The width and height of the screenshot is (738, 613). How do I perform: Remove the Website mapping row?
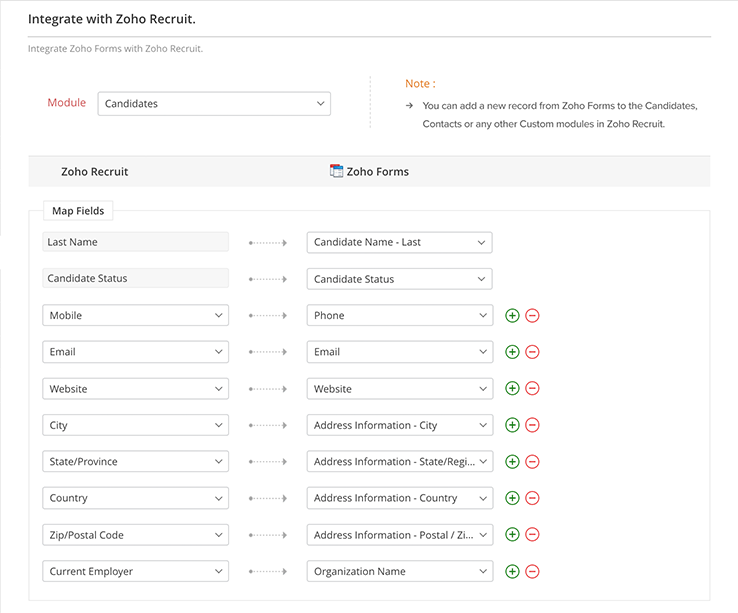pos(532,388)
